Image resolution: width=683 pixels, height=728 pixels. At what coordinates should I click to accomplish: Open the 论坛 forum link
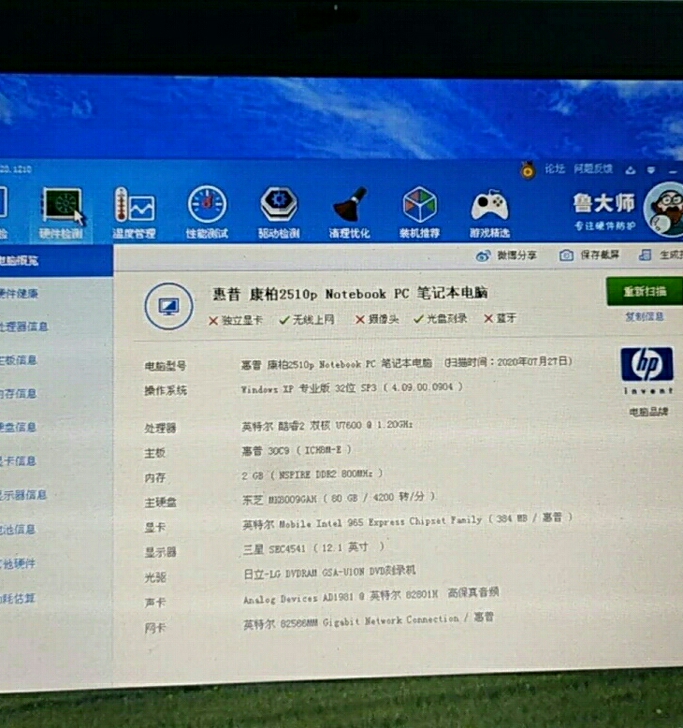click(554, 169)
